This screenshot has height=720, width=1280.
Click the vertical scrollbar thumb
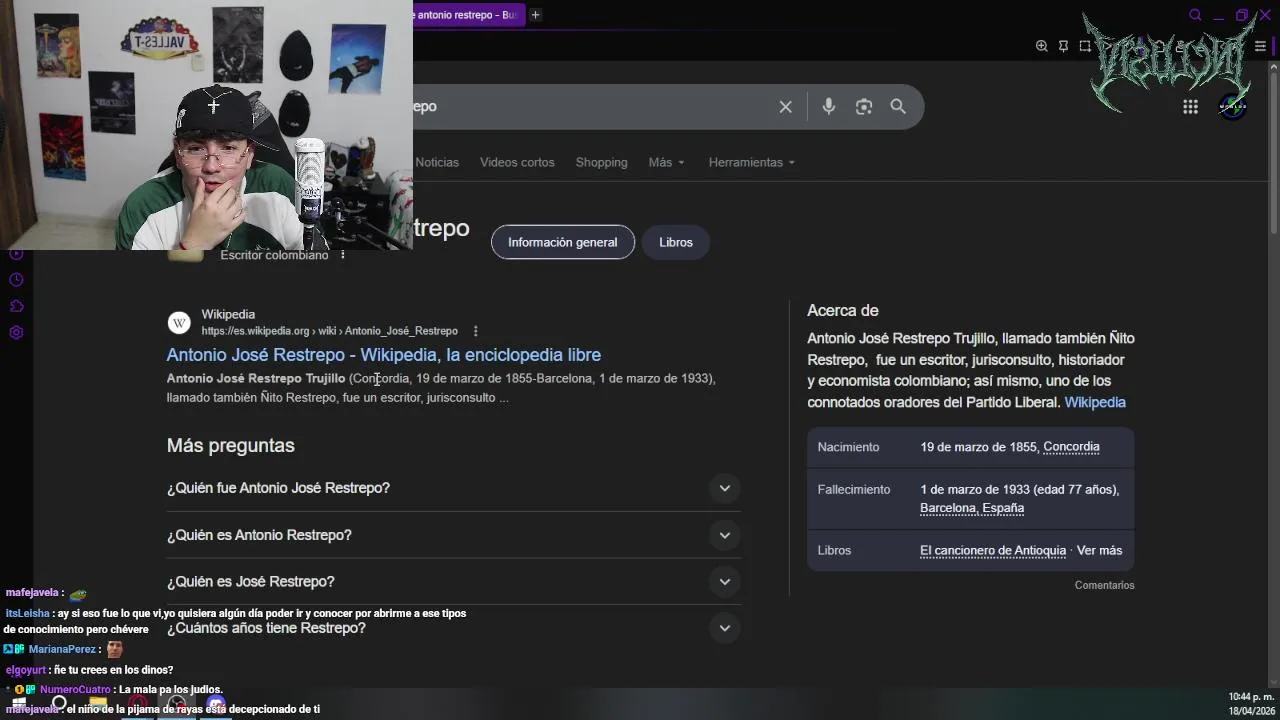1273,155
